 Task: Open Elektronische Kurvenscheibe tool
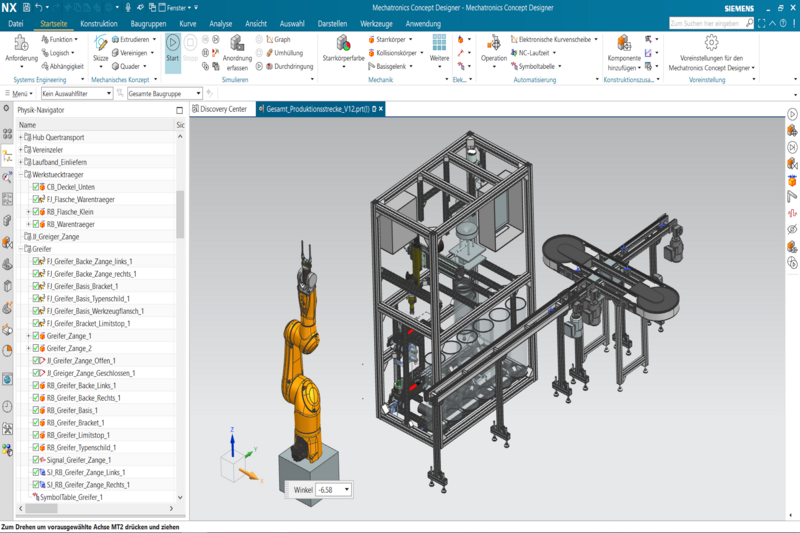554,39
